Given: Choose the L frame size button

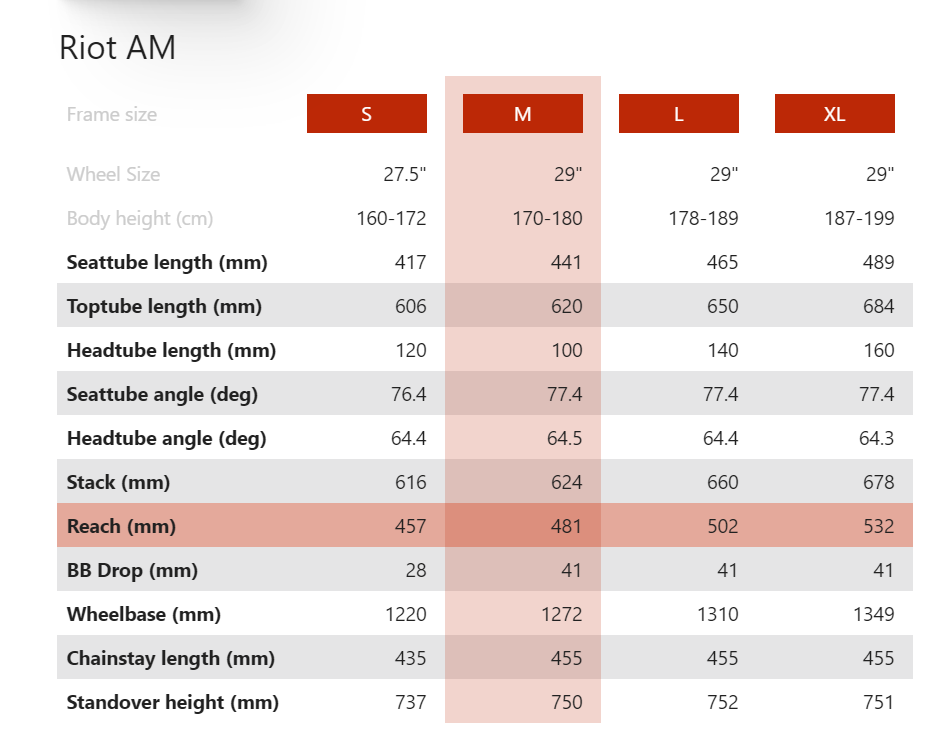Looking at the screenshot, I should point(678,114).
